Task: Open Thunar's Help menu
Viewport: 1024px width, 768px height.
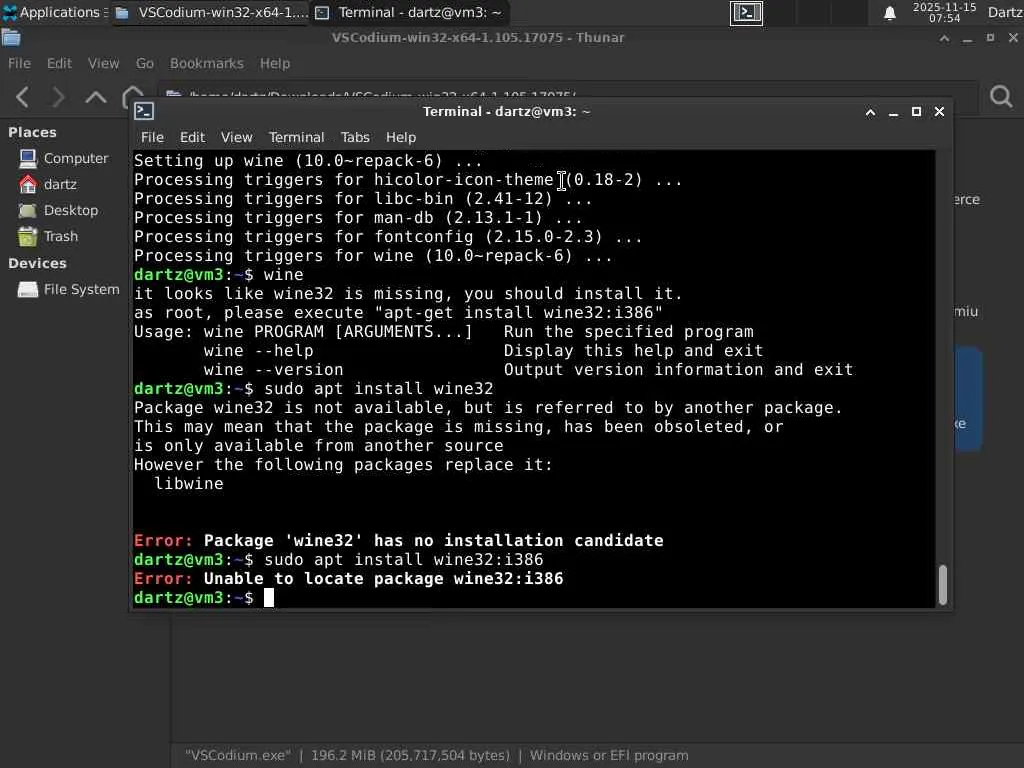Action: (x=275, y=63)
